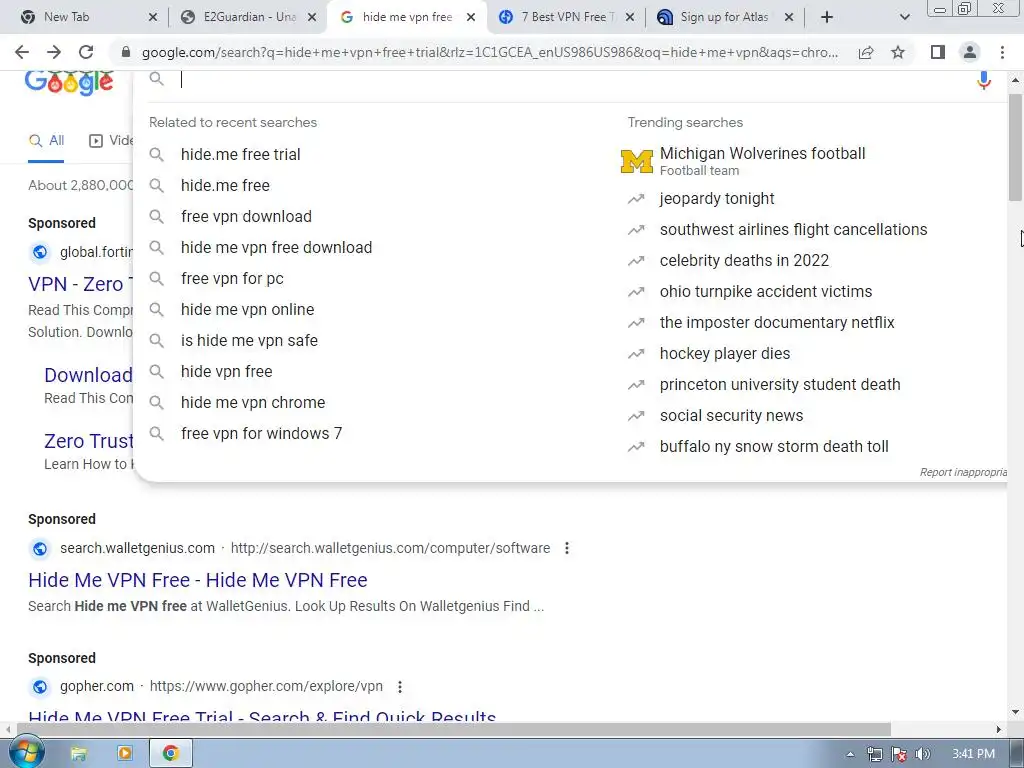Viewport: 1024px width, 768px height.
Task: Choose suggestion hide me vpn free download
Action: point(276,248)
